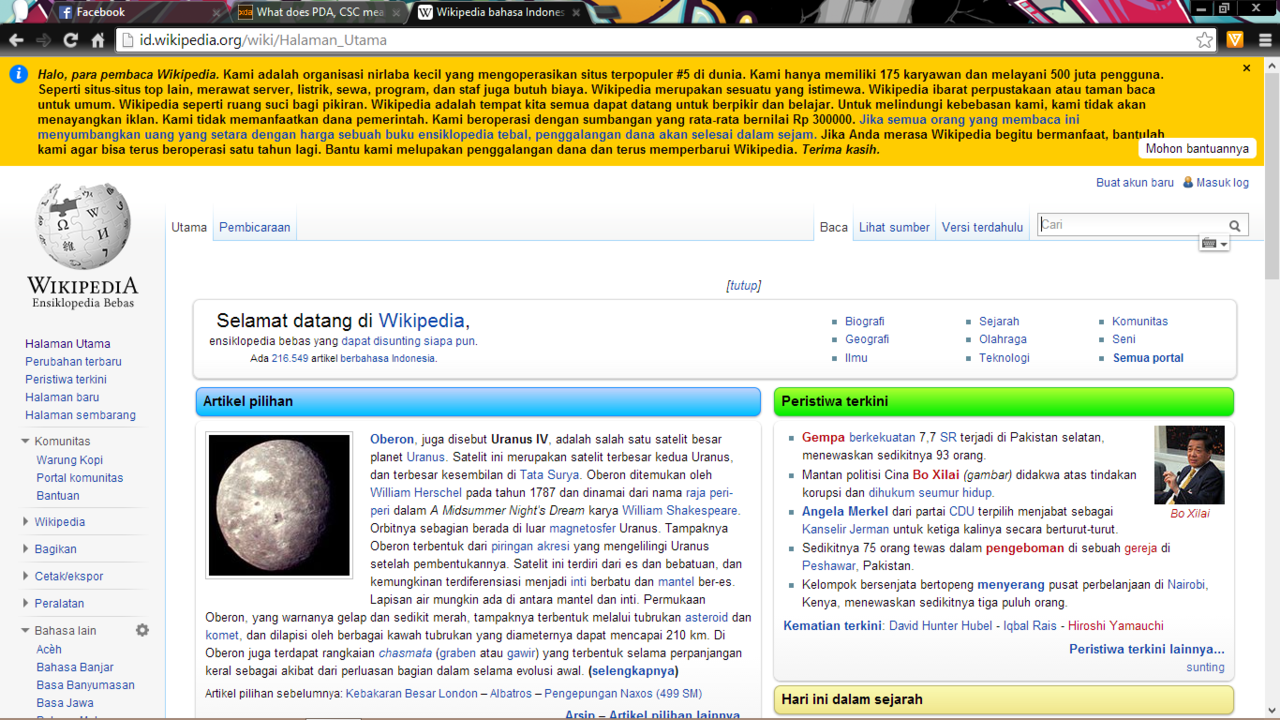Viewport: 1280px width, 720px height.
Task: Click the tutup link
Action: tap(743, 285)
